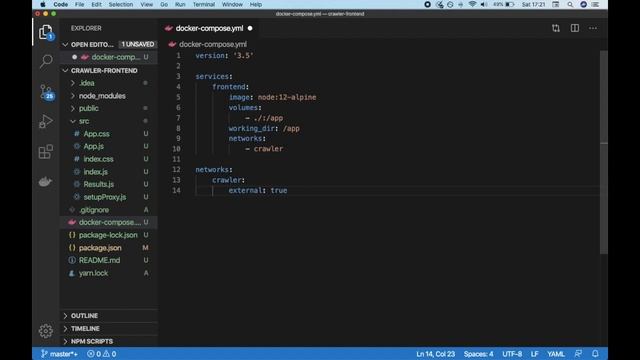
Task: Open the View menu
Action: point(147,4)
